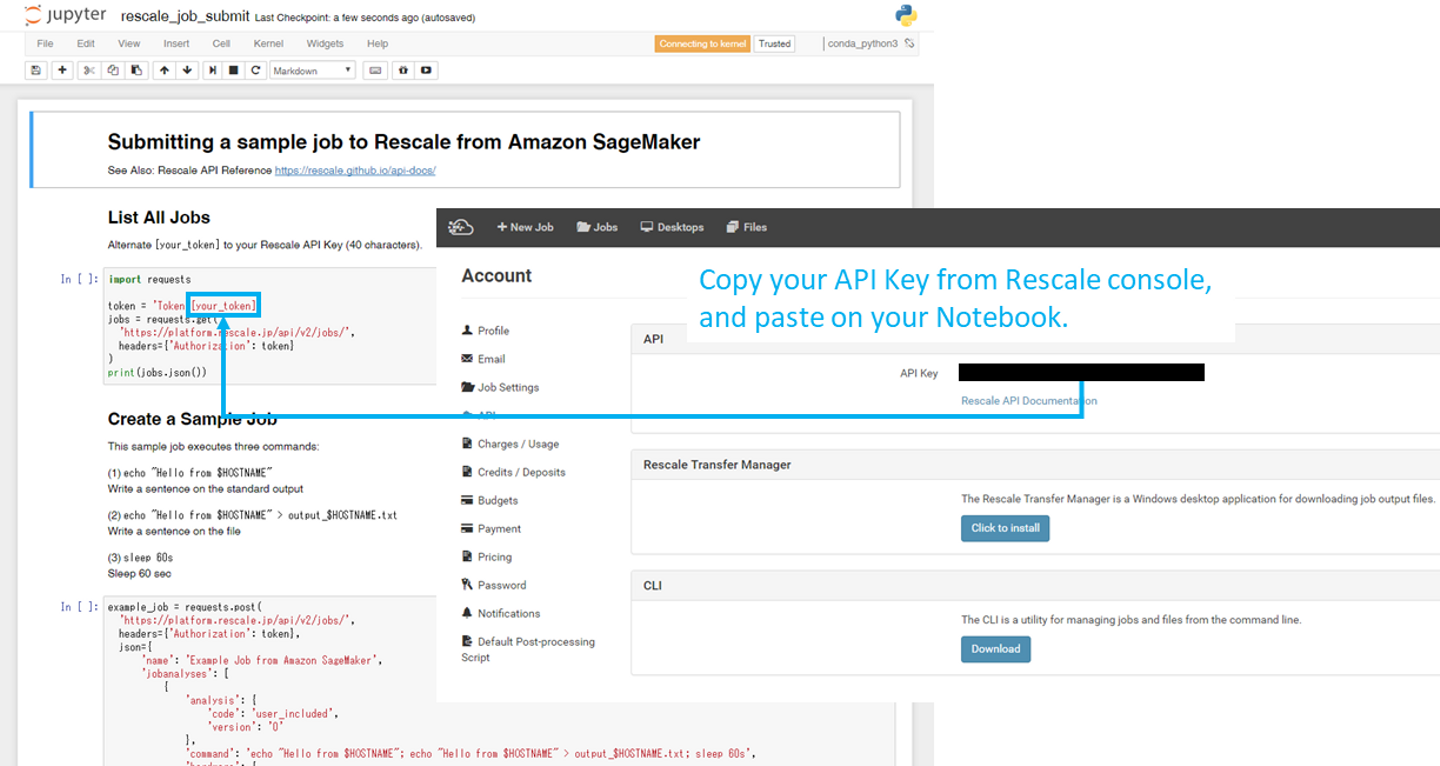Move the selected cell up

click(164, 70)
